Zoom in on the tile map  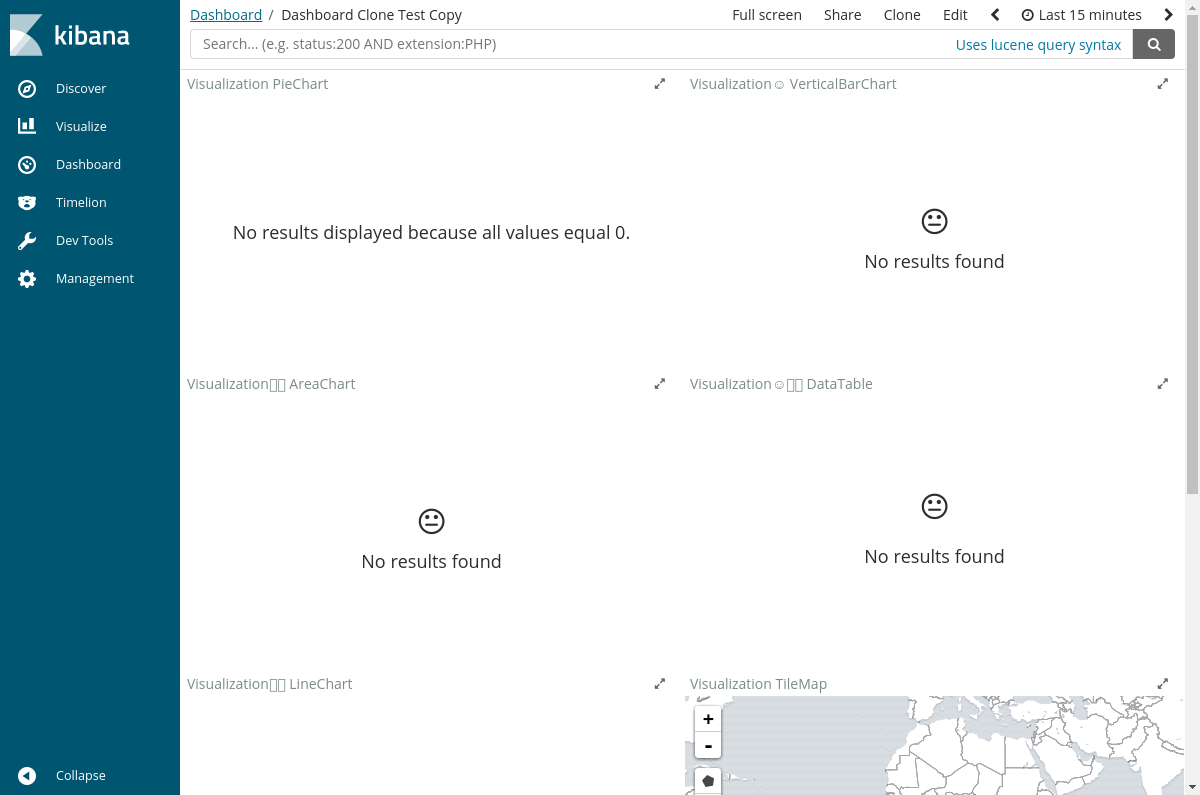point(708,719)
